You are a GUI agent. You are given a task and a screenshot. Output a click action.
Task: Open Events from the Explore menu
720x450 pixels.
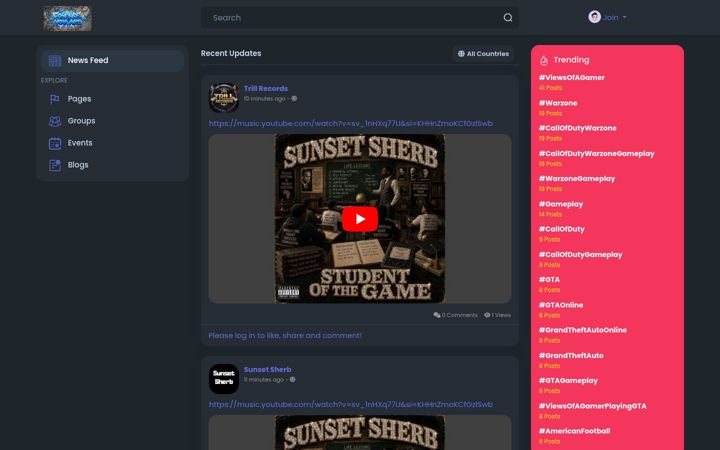(x=112, y=143)
